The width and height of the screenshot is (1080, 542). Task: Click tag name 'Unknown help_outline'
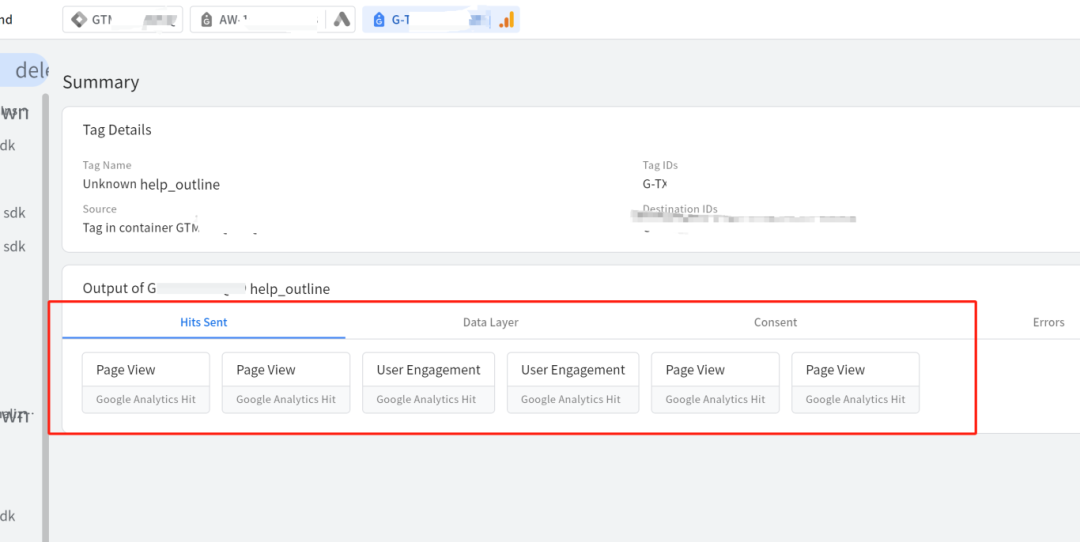tap(151, 185)
